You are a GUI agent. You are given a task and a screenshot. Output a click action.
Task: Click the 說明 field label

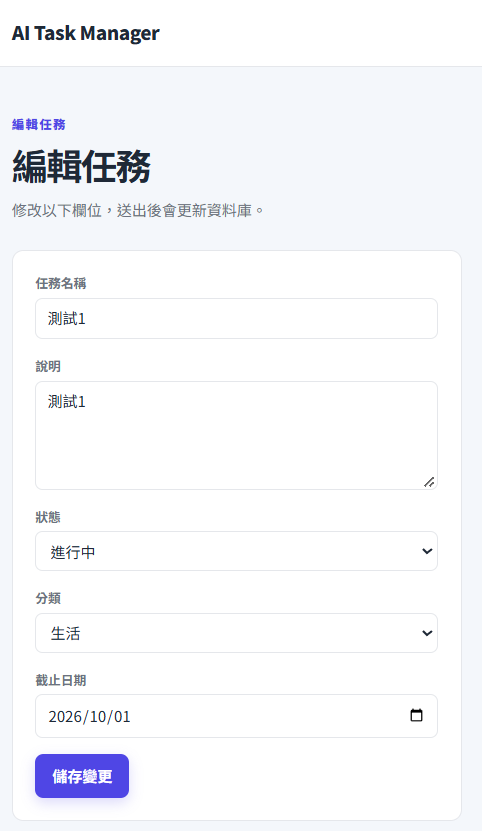(48, 366)
